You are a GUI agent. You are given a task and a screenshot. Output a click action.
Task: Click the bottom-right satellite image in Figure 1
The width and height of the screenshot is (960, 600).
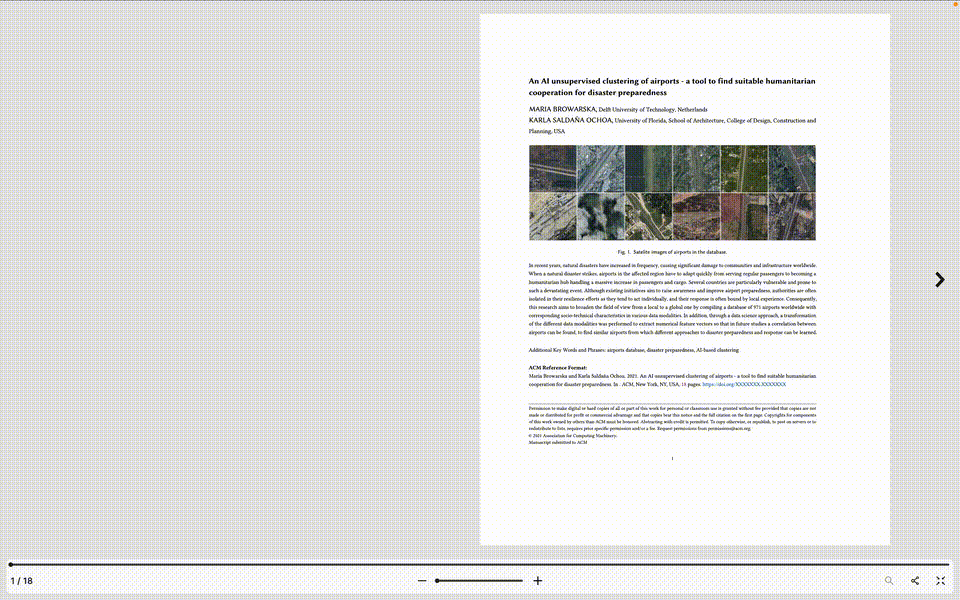[x=792, y=217]
